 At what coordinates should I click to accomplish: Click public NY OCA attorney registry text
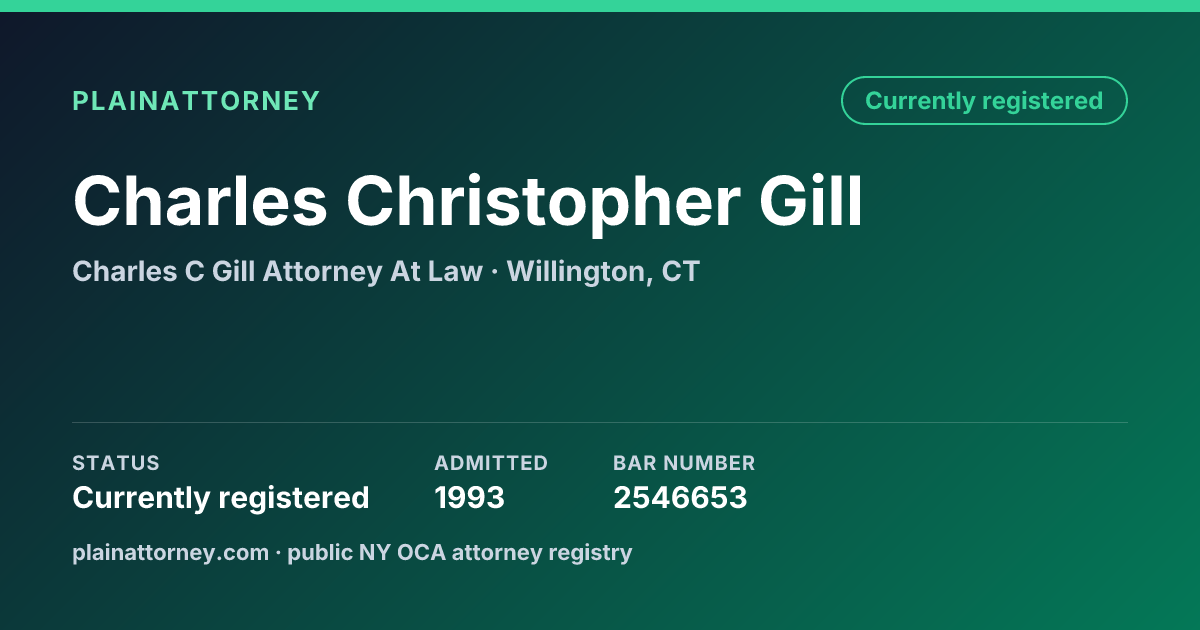click(x=460, y=552)
